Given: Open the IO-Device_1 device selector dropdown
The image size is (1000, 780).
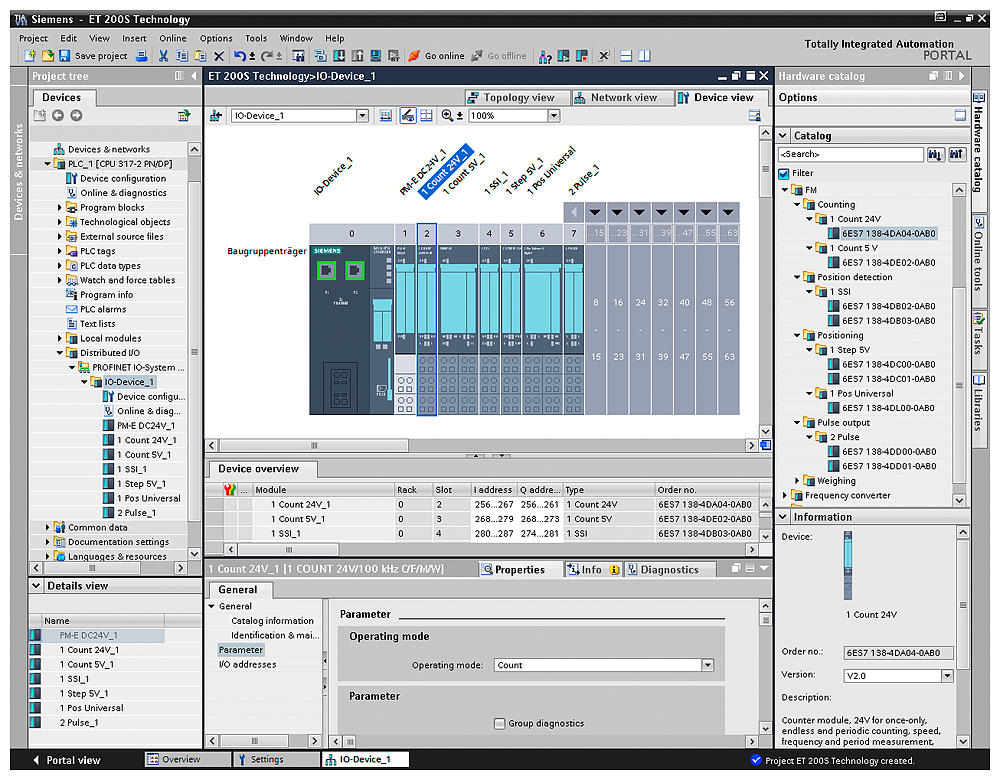Looking at the screenshot, I should click(362, 115).
